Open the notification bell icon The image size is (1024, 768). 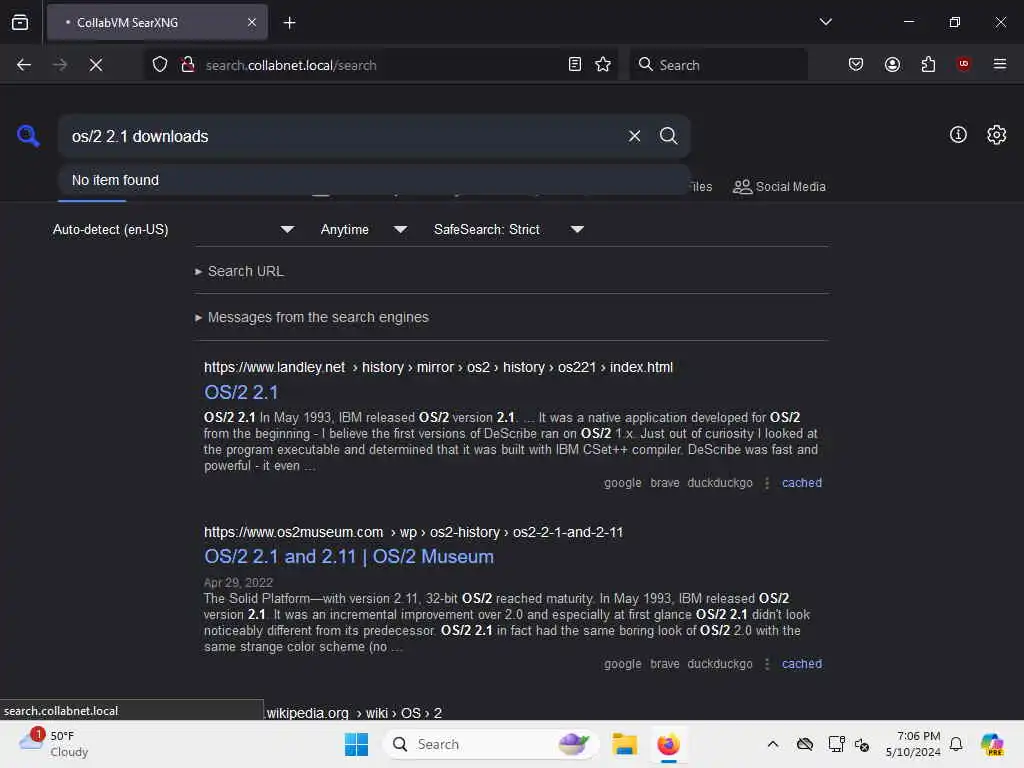[955, 744]
